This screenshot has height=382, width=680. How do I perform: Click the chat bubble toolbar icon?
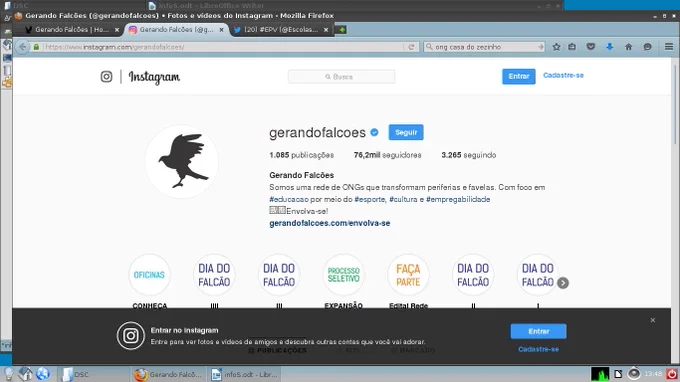(647, 47)
